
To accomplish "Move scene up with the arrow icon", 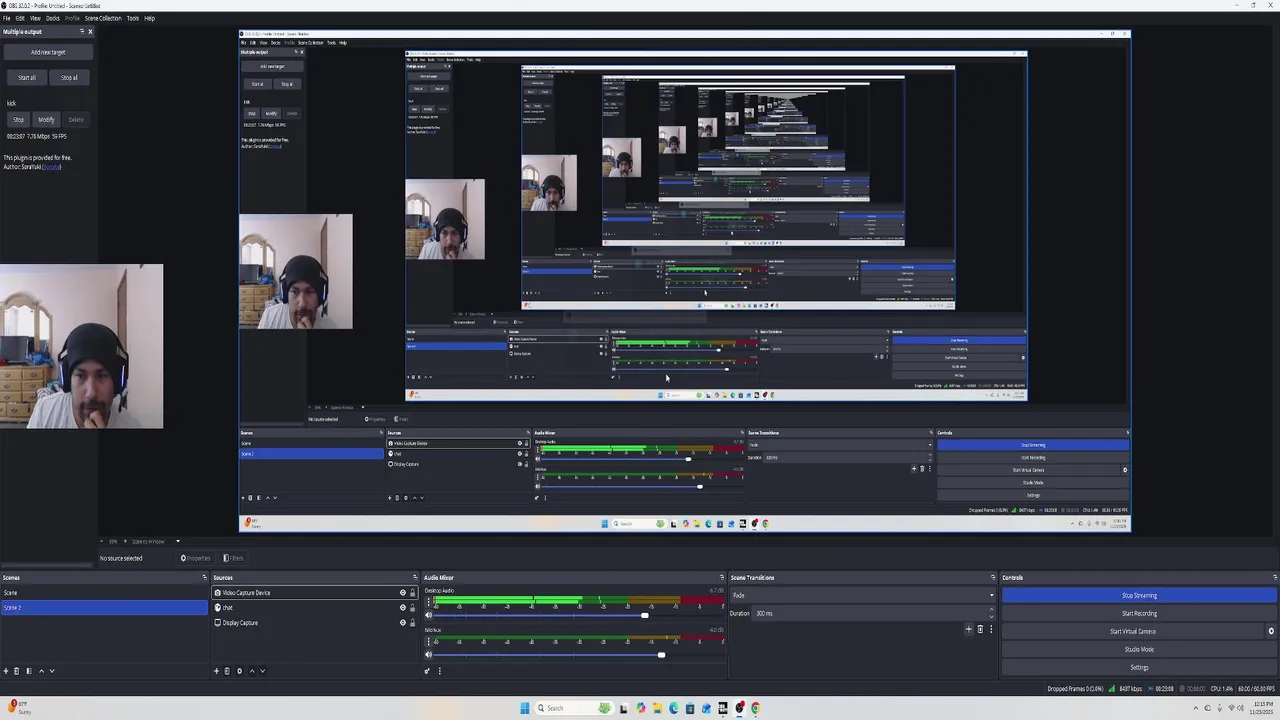I will click(41, 671).
